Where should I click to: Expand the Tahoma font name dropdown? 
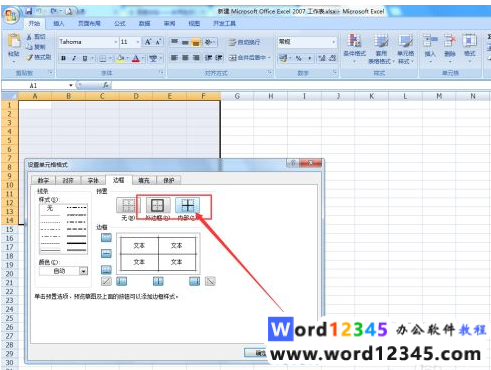pos(116,42)
